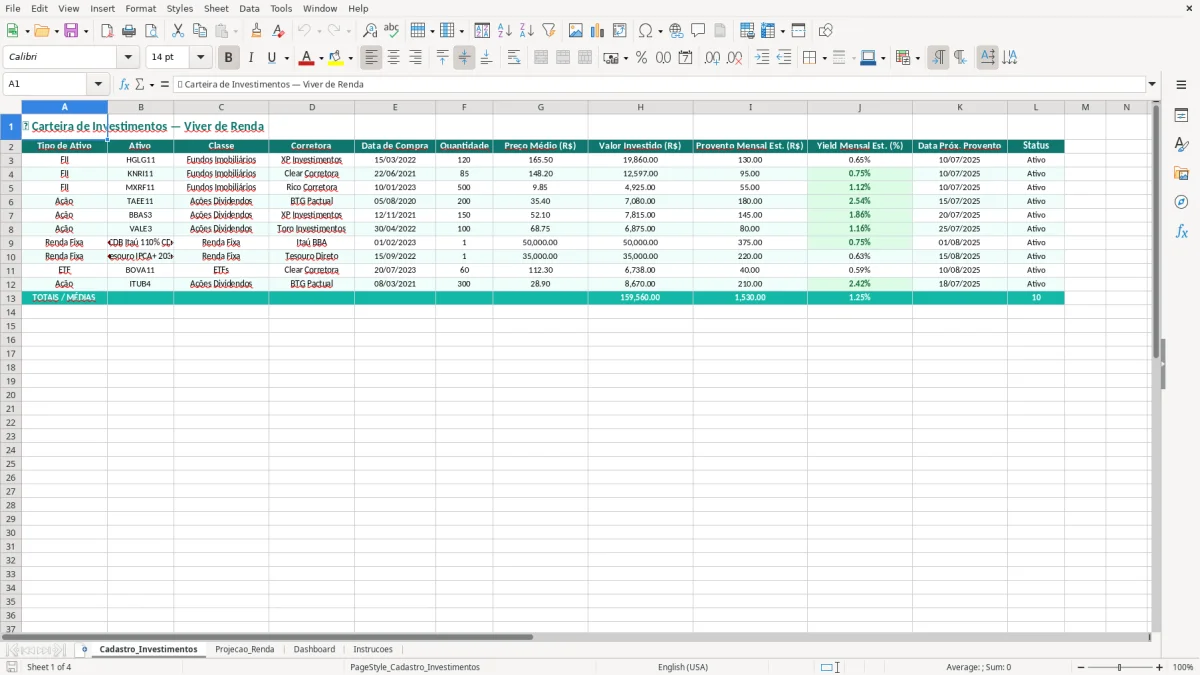Toggle Italic formatting
Viewport: 1200px width, 675px height.
click(251, 58)
